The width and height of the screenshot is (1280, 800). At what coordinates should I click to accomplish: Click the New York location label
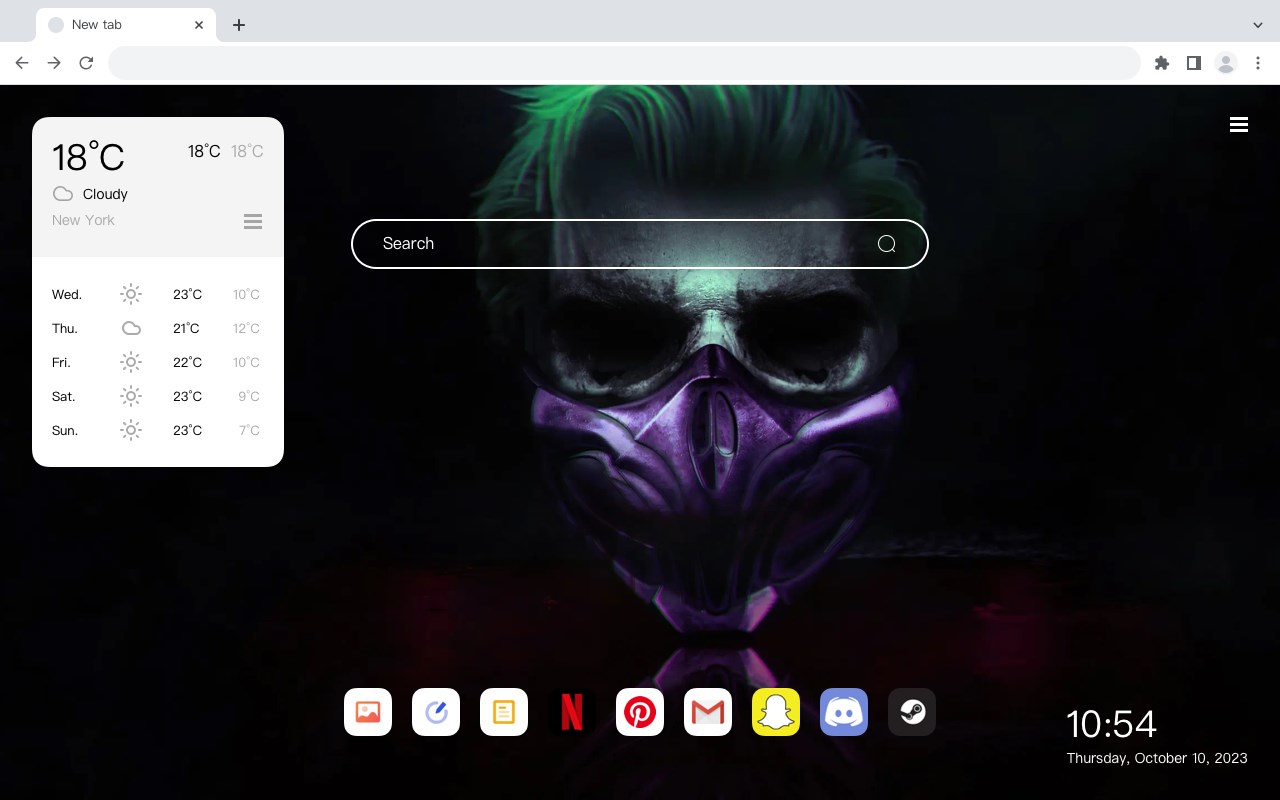coord(83,220)
